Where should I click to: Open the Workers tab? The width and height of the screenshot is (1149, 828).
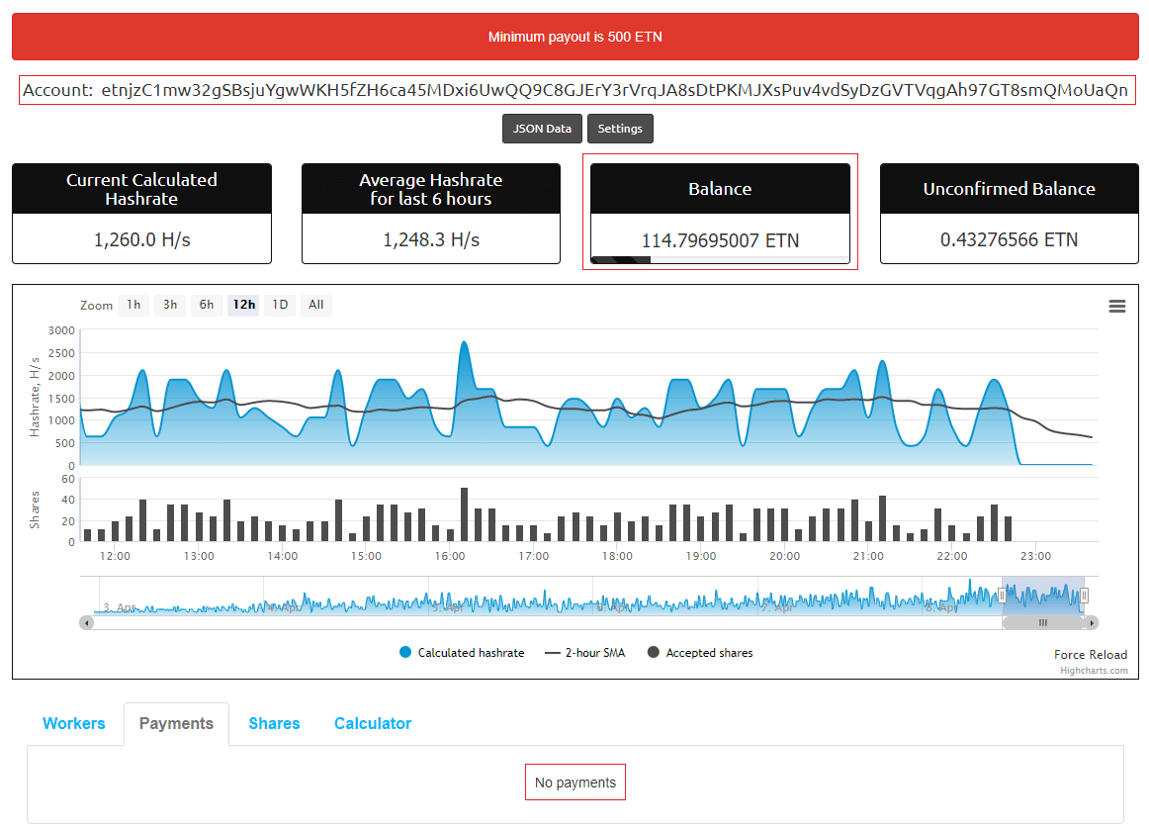74,724
